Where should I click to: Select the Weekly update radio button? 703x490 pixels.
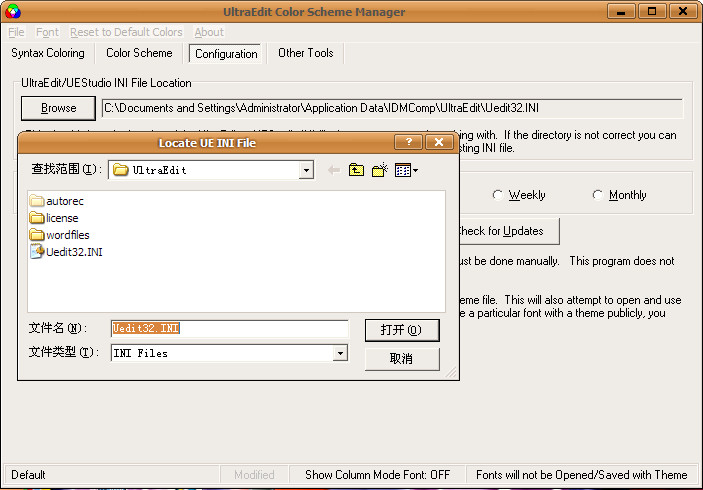pyautogui.click(x=498, y=195)
